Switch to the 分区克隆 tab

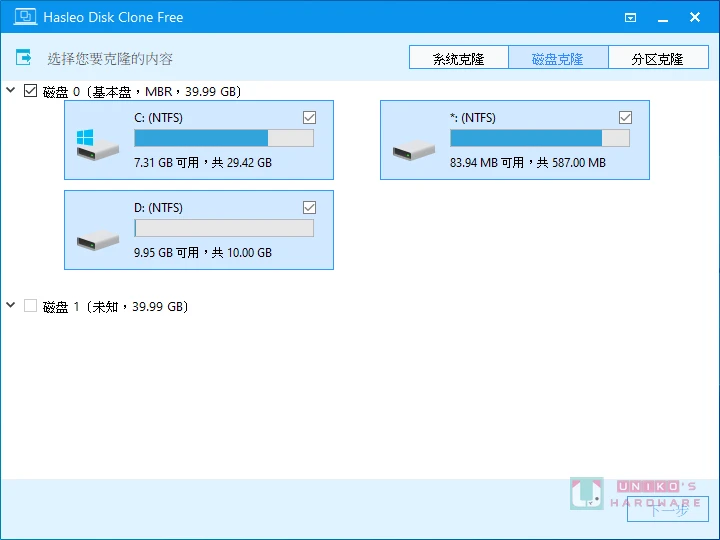point(658,57)
